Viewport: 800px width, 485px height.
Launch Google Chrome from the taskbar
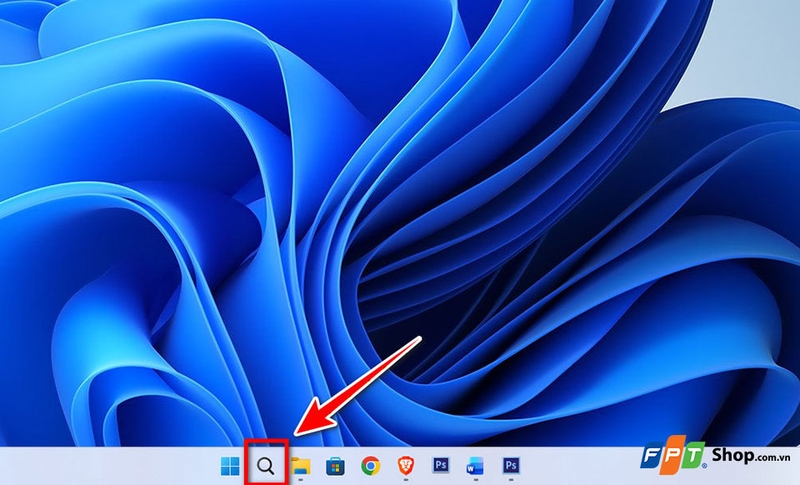coord(370,466)
